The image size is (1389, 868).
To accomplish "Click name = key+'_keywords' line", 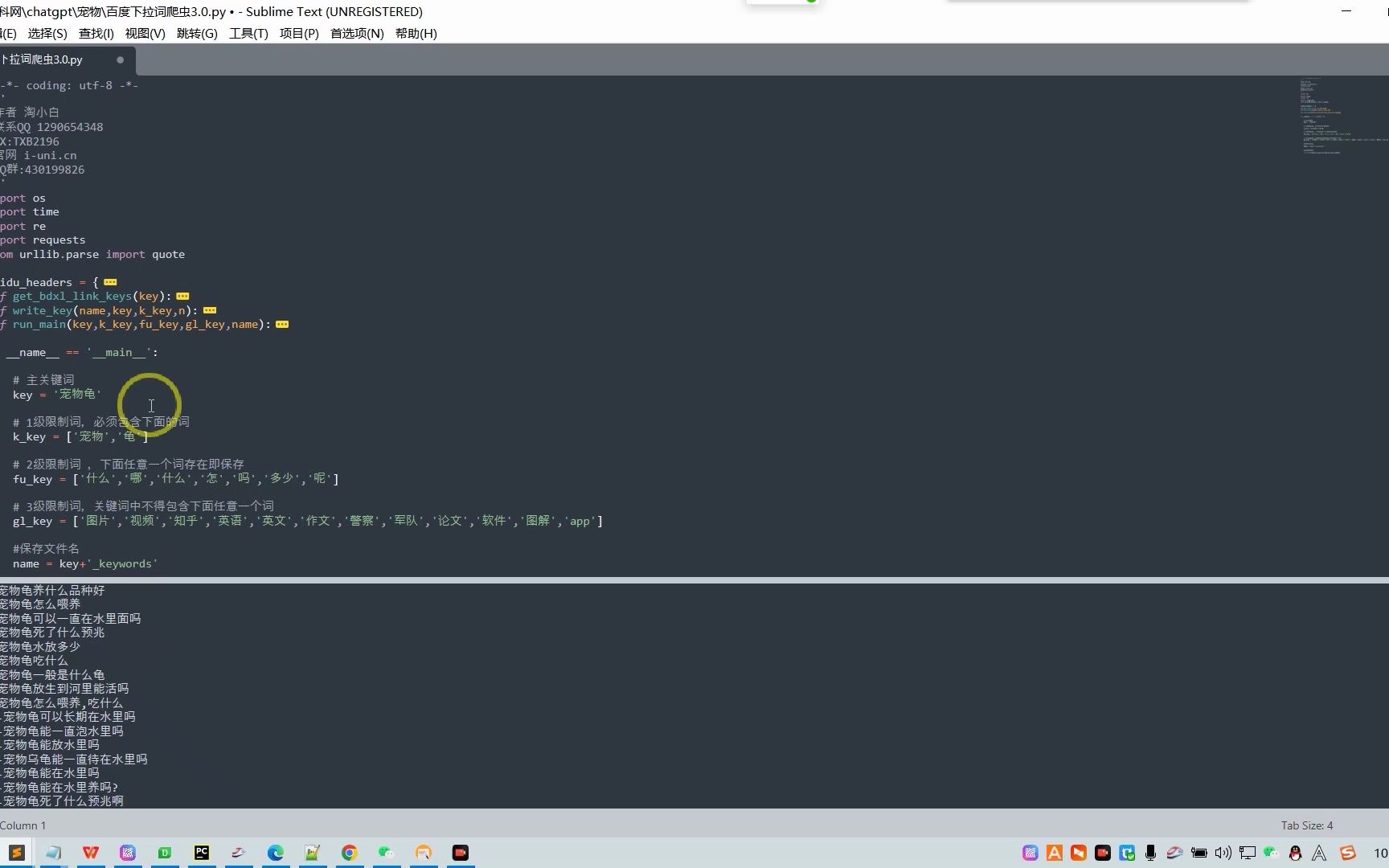I will (x=85, y=564).
